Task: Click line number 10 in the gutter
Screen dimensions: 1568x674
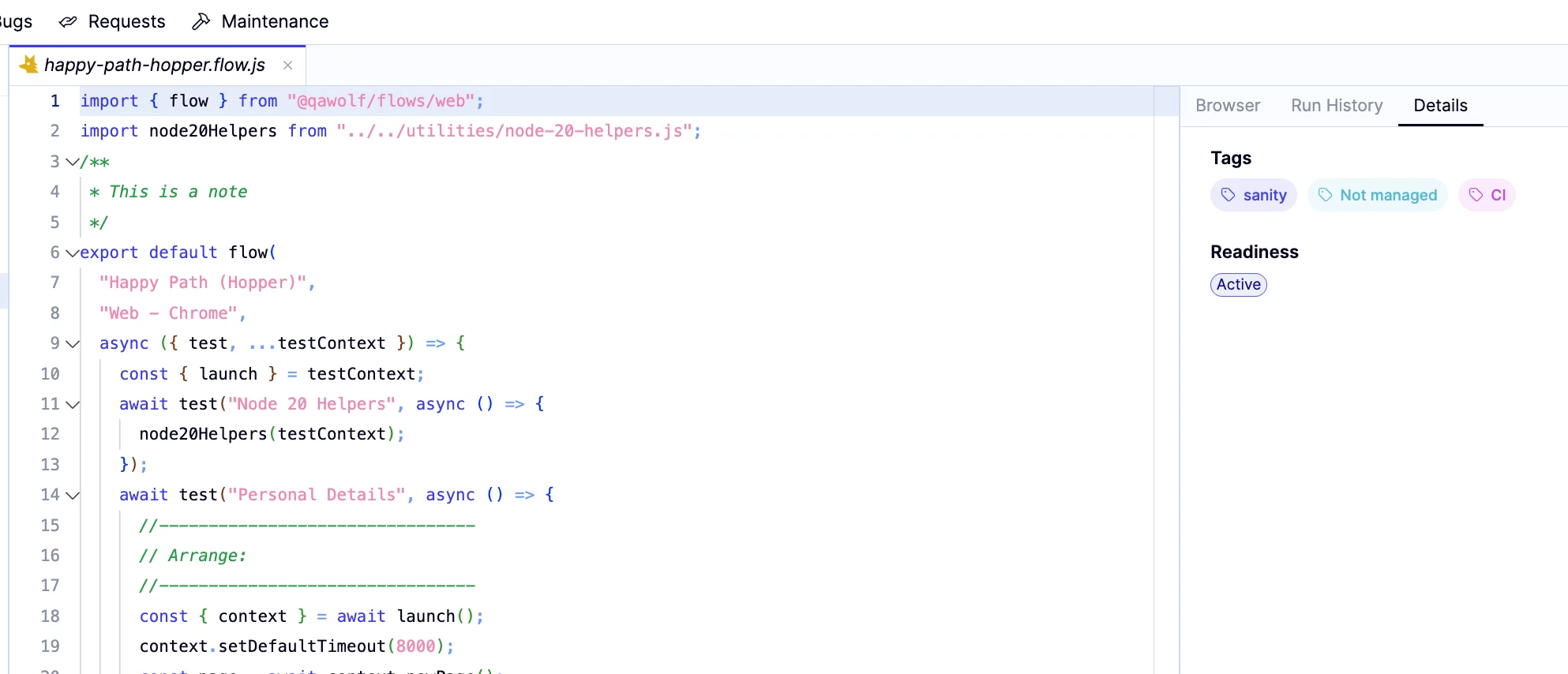Action: (50, 374)
